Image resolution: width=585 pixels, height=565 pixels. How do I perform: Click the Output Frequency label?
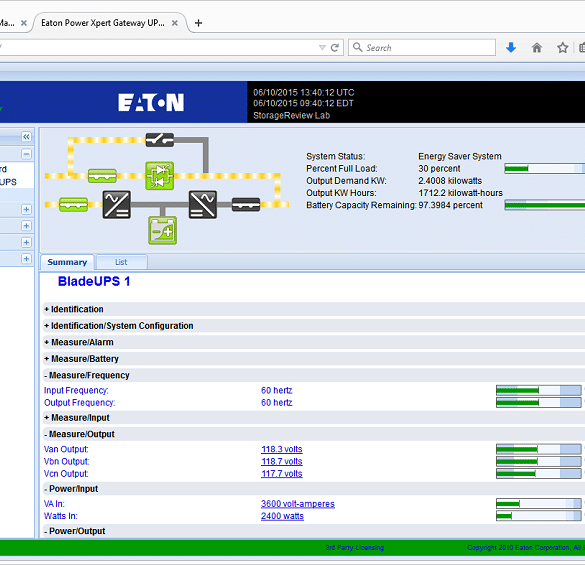point(79,402)
